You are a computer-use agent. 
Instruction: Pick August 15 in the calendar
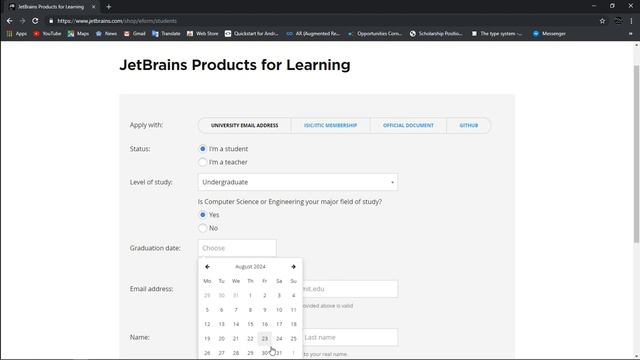click(250, 324)
